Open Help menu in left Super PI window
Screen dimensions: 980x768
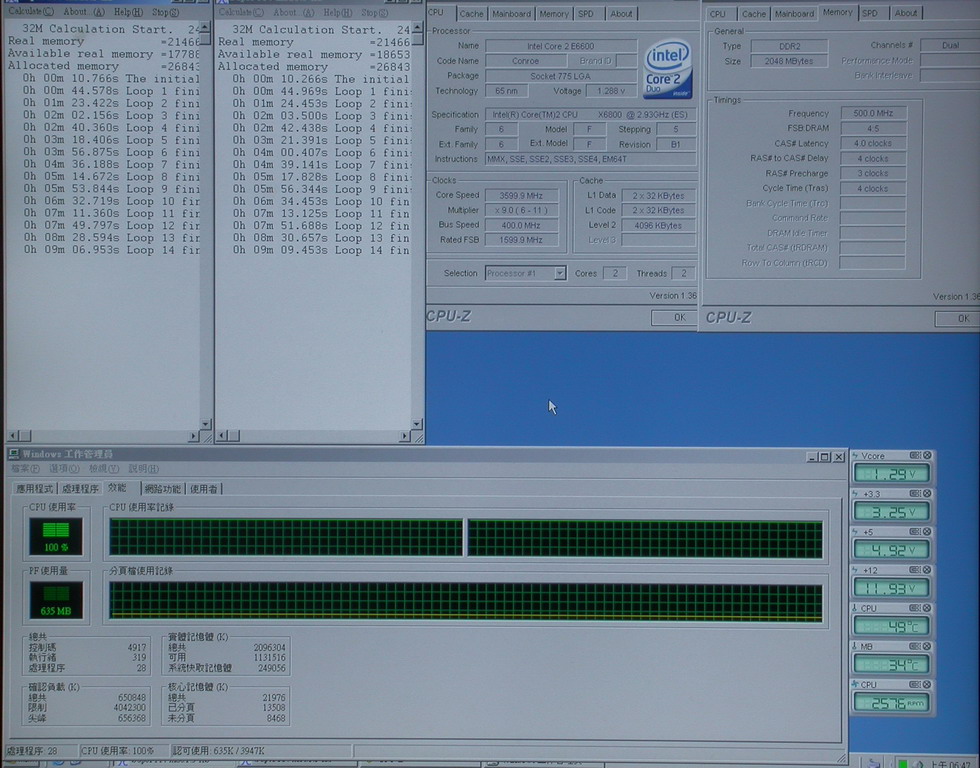[128, 12]
